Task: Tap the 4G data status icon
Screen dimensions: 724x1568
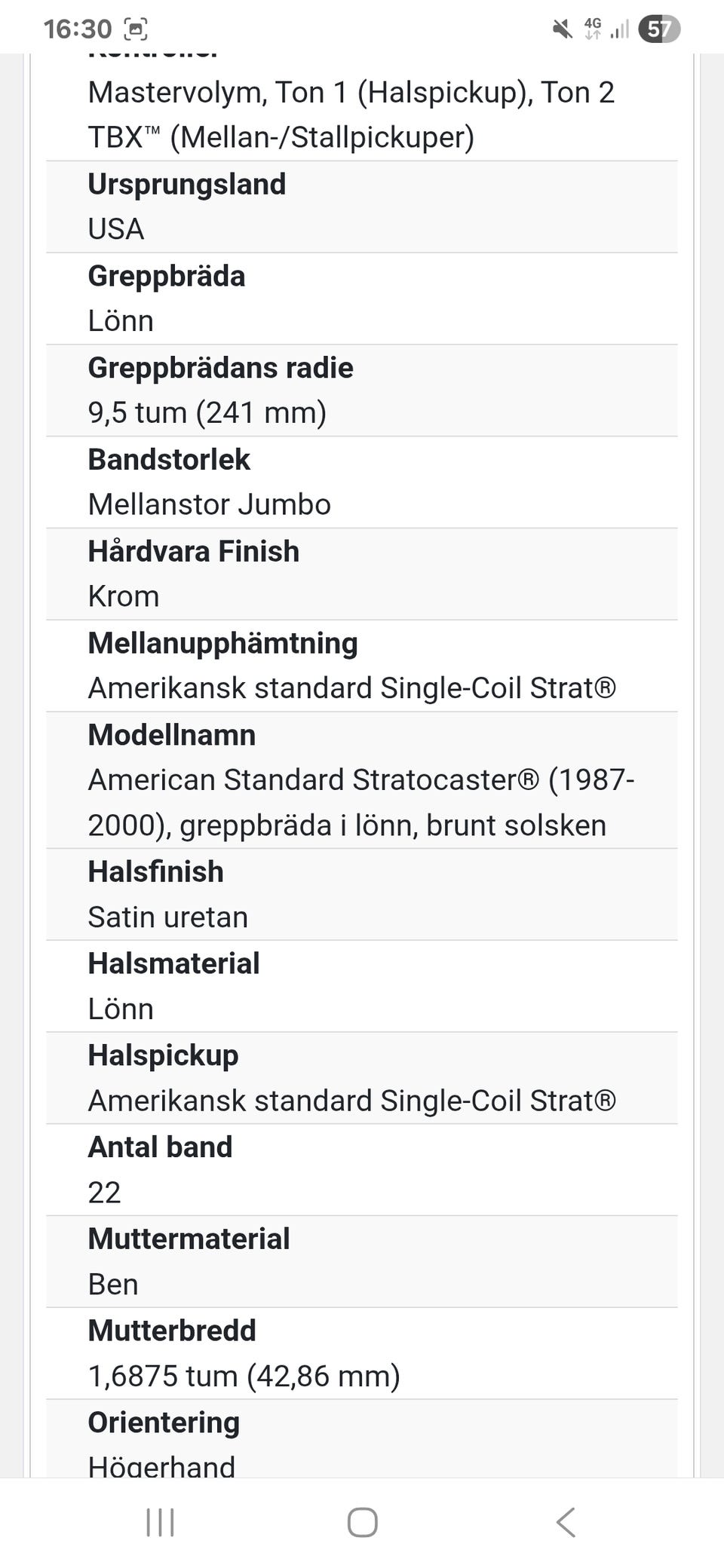Action: [x=593, y=29]
